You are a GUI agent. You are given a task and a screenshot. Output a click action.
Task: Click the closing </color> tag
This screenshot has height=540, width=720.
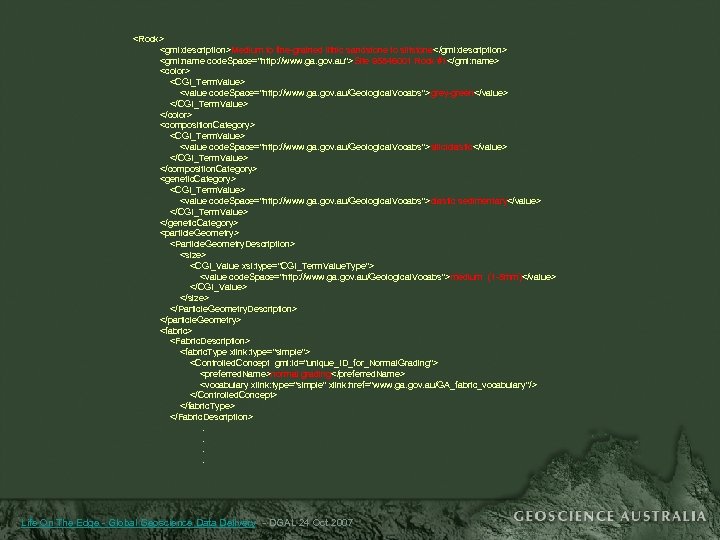point(176,115)
